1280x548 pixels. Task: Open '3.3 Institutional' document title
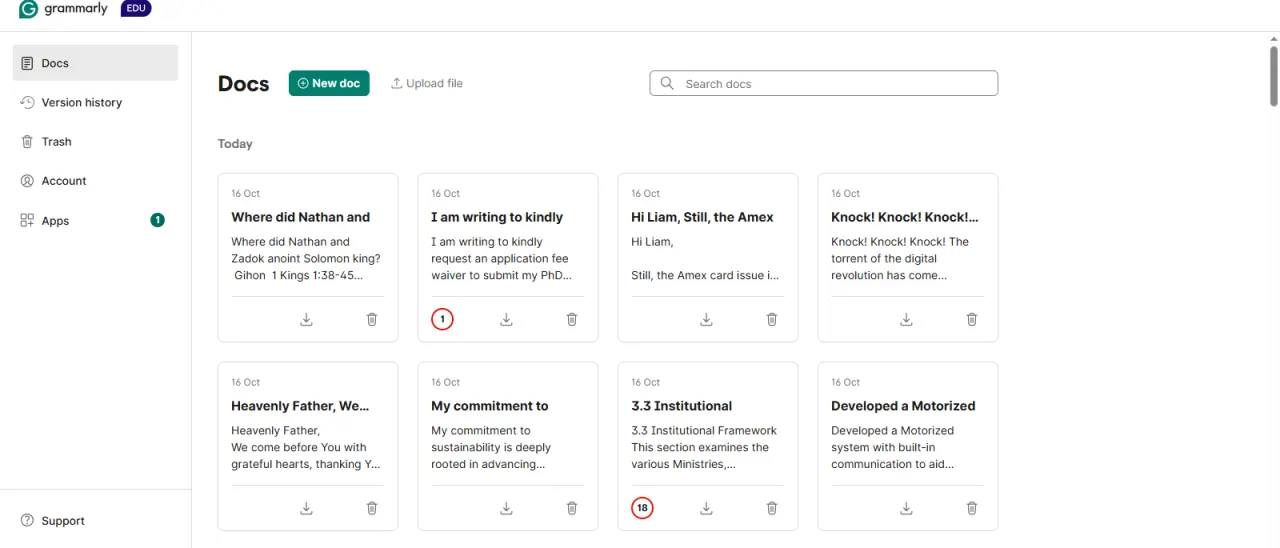tap(682, 406)
